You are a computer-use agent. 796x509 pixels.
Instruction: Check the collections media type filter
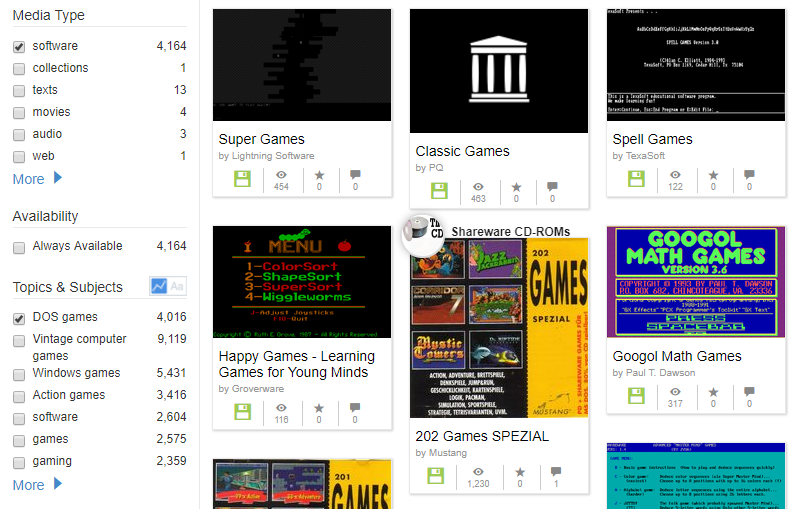point(19,69)
